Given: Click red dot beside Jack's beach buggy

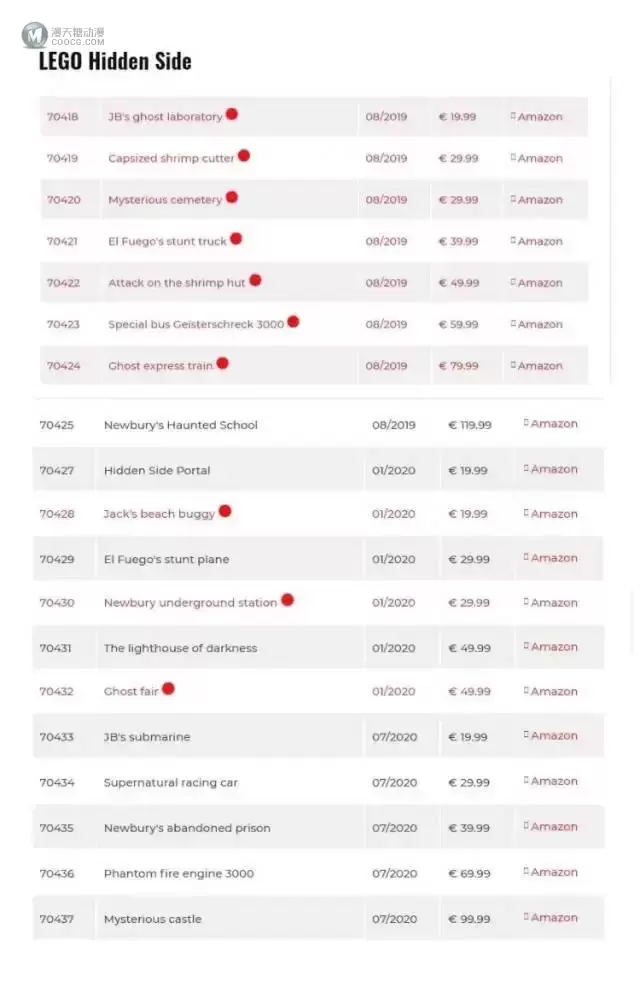Looking at the screenshot, I should pos(225,511).
